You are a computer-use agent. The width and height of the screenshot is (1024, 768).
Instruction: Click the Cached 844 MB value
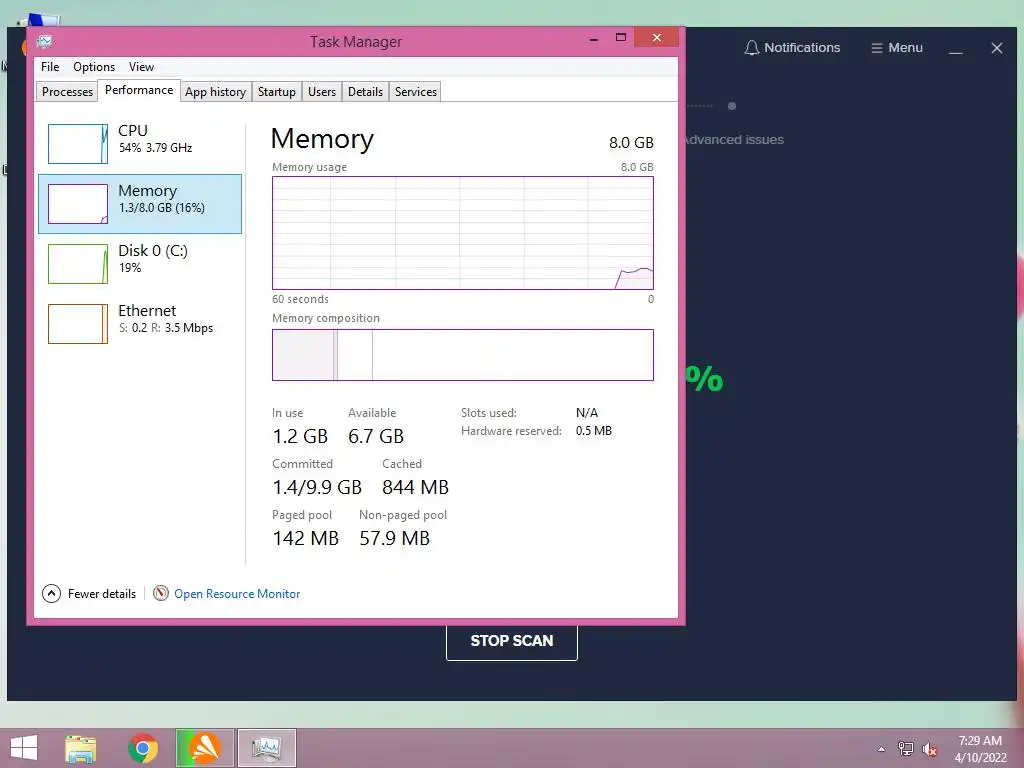(x=415, y=487)
